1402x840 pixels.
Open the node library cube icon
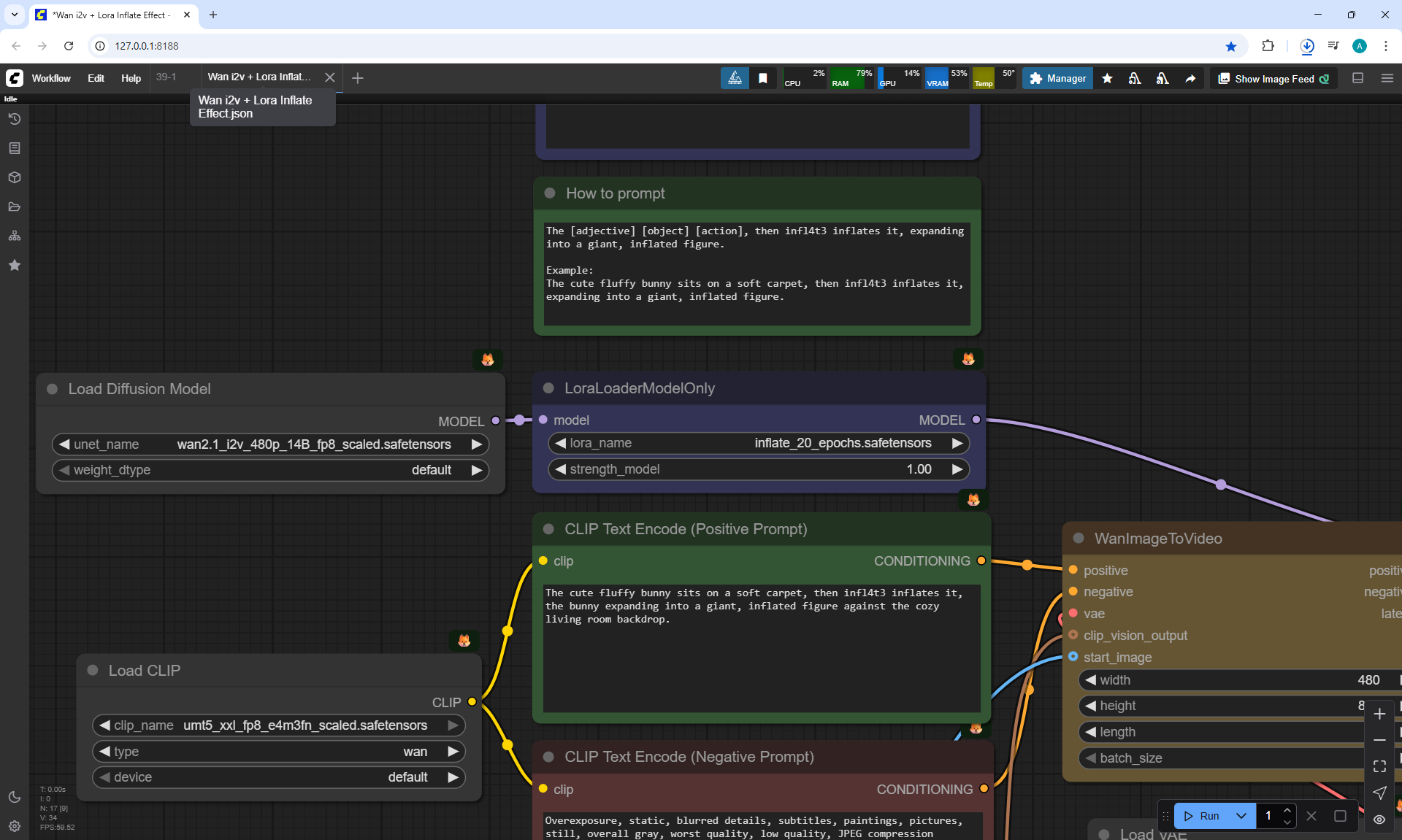point(15,177)
